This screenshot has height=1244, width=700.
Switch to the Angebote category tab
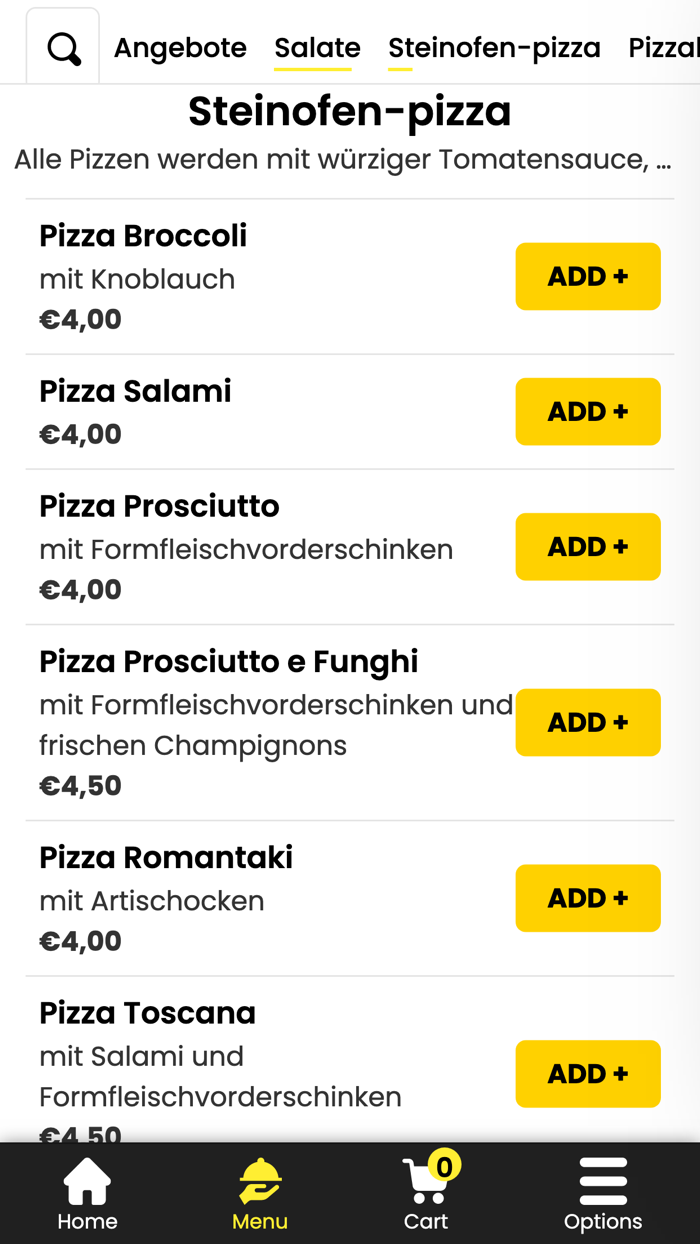pos(180,46)
